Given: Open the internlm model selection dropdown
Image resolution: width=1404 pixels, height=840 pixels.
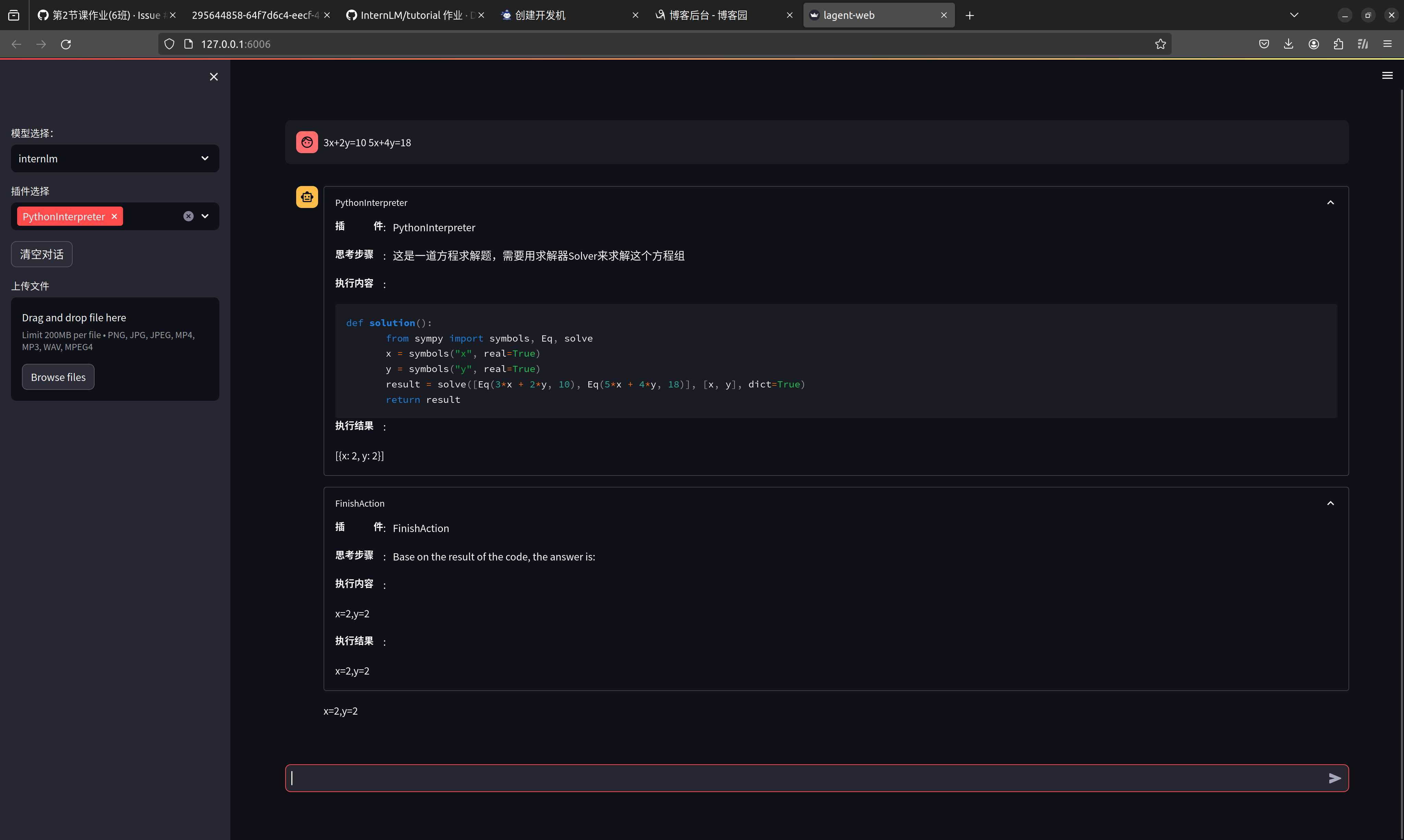Looking at the screenshot, I should click(x=115, y=159).
